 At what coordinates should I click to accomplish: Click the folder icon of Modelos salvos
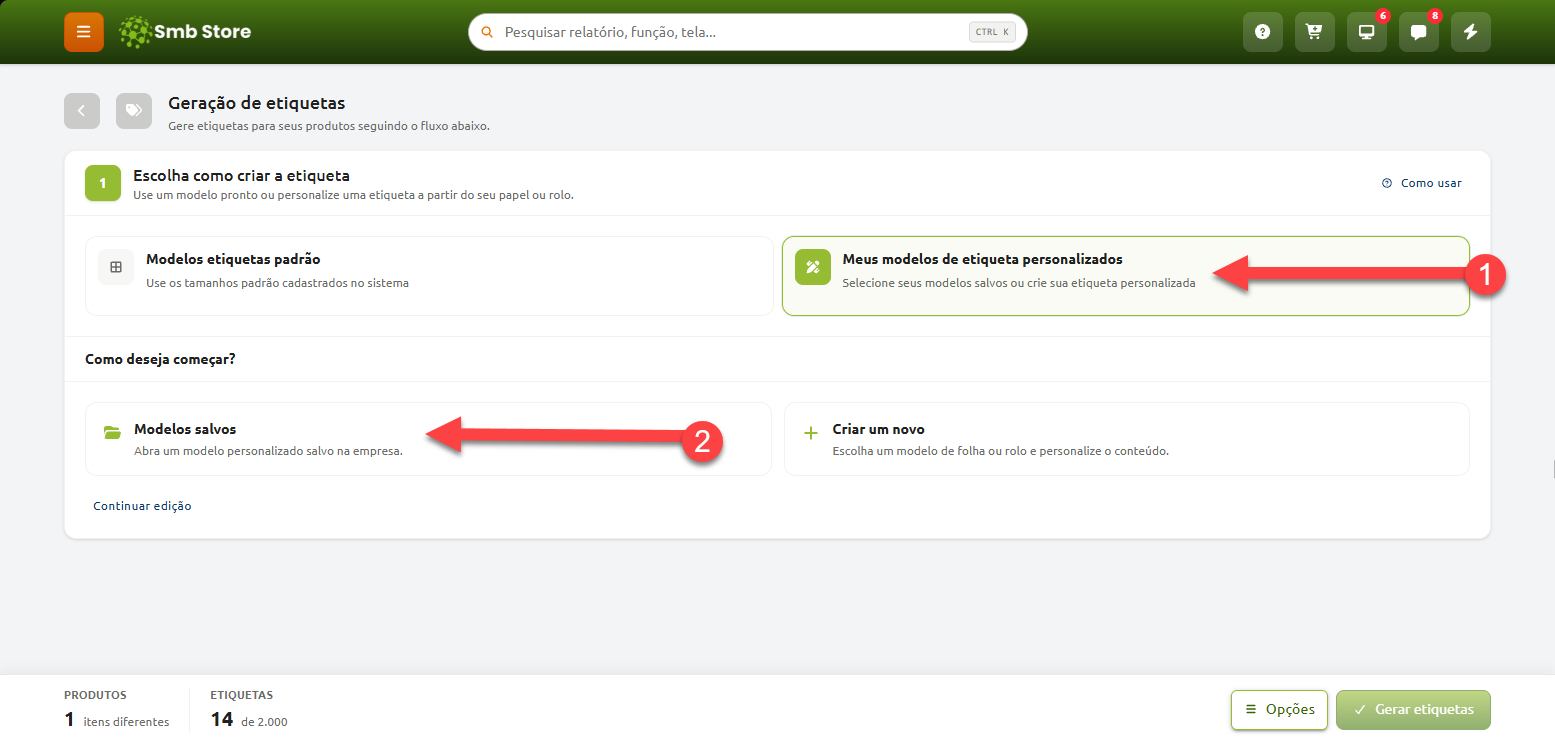point(112,433)
